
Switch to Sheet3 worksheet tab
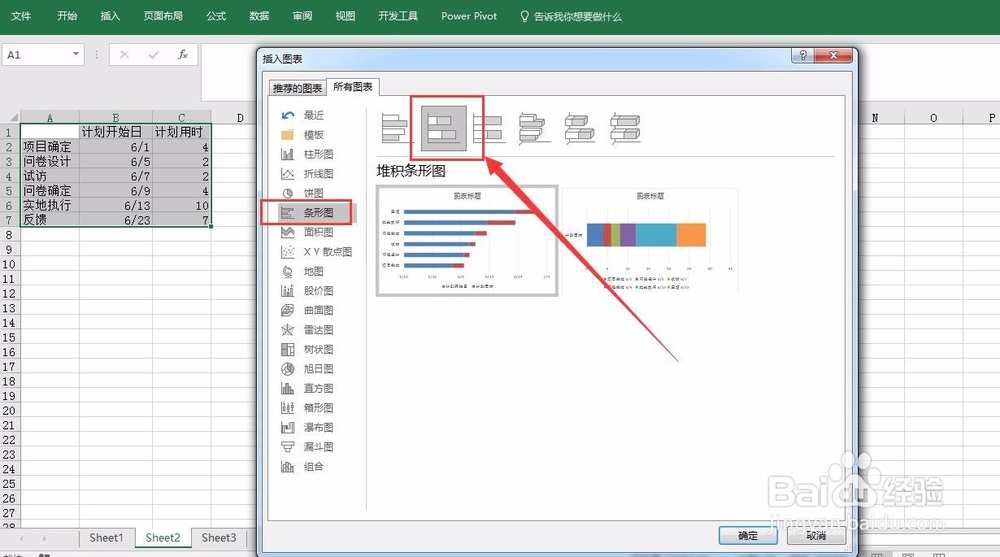pyautogui.click(x=219, y=538)
